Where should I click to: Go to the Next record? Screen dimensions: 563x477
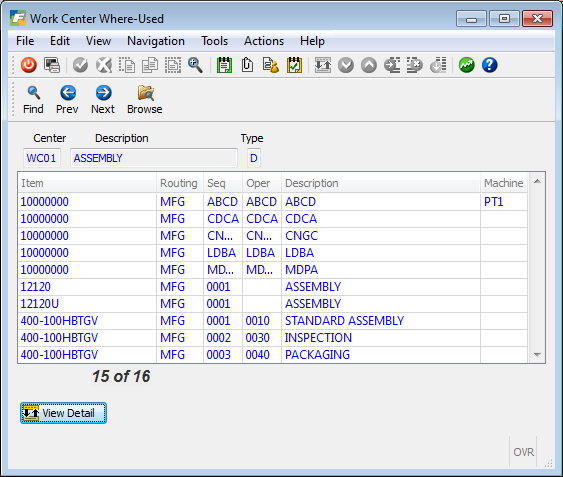pos(103,100)
